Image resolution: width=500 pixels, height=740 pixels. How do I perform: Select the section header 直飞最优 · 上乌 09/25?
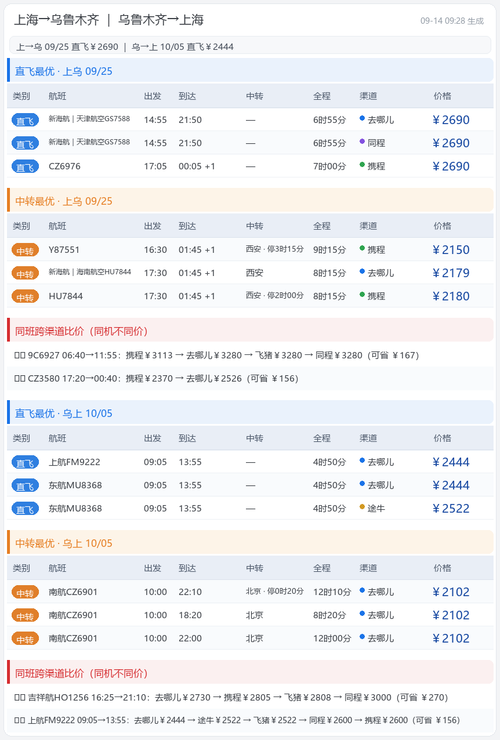(250, 71)
